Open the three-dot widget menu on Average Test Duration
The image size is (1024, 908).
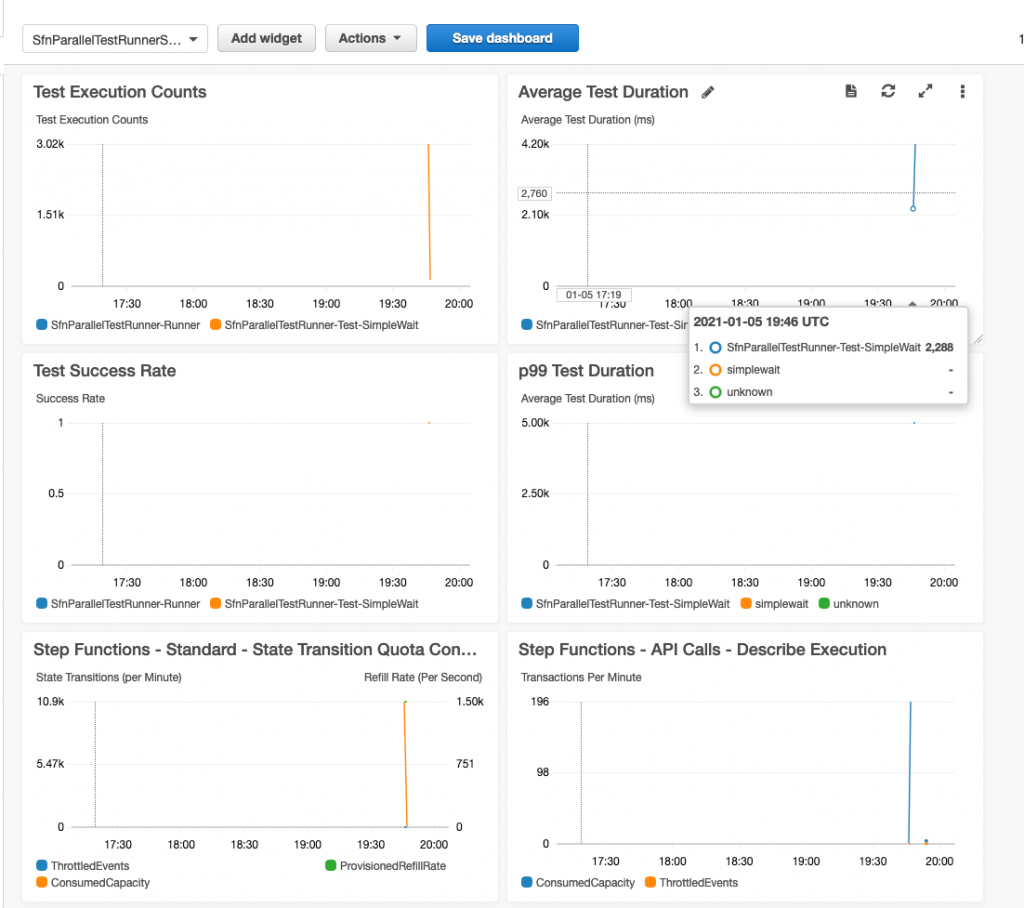(962, 92)
